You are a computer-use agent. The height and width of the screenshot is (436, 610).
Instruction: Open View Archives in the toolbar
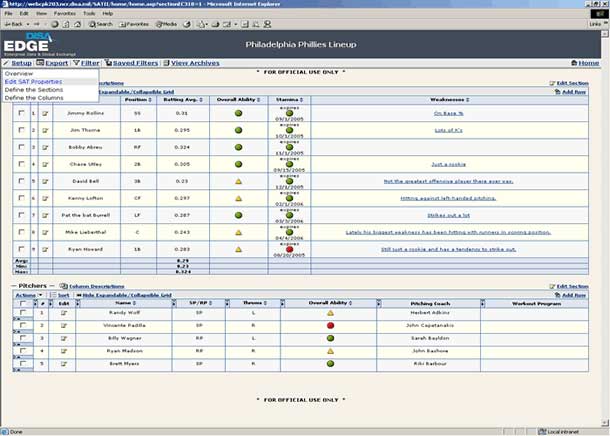[192, 63]
